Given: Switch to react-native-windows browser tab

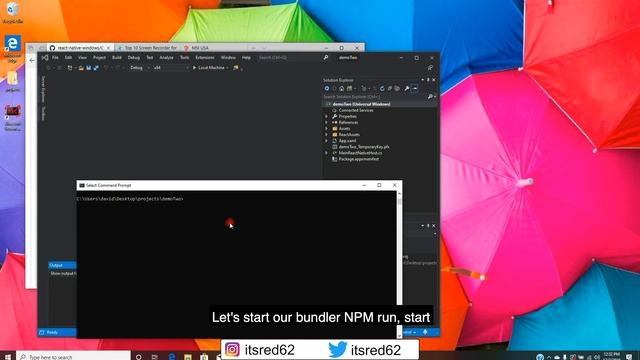Looking at the screenshot, I should pyautogui.click(x=80, y=48).
